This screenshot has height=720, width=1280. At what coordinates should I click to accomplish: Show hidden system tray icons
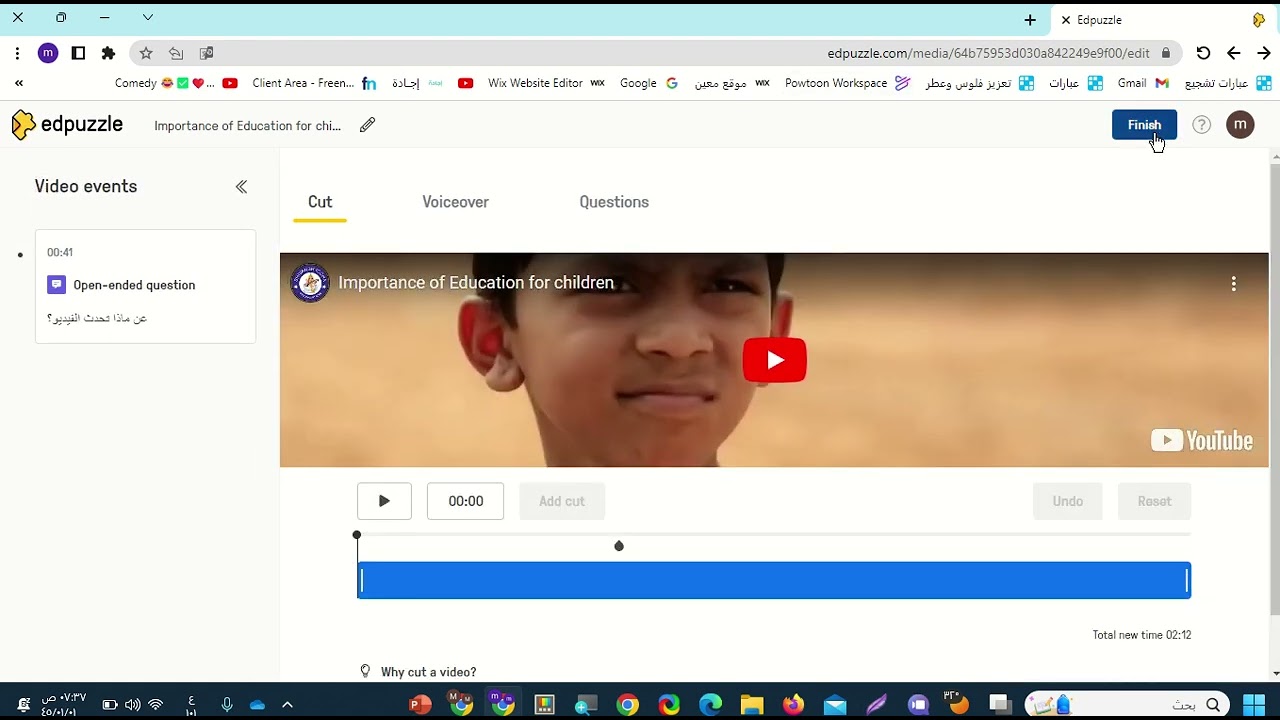tap(287, 705)
